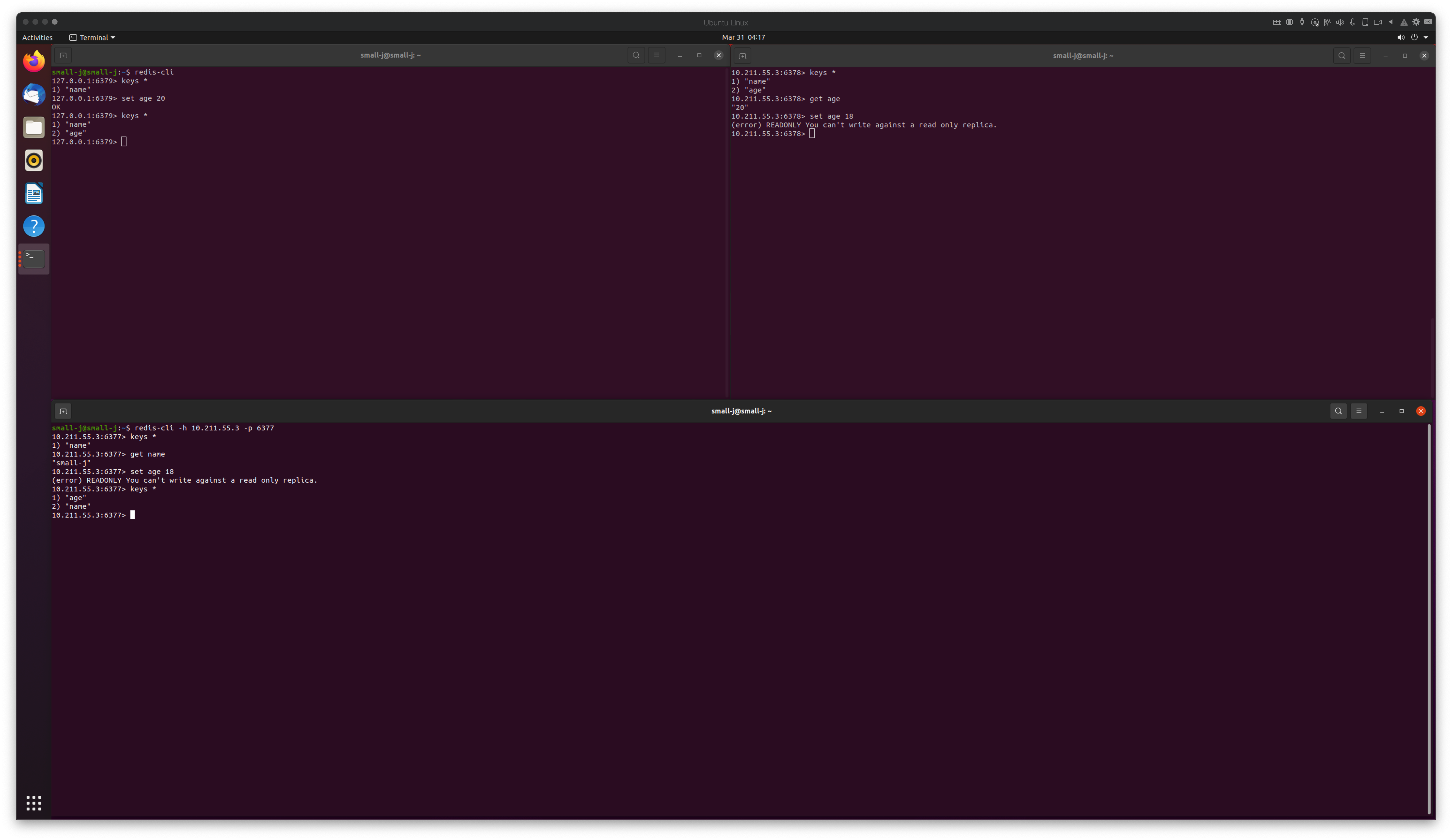This screenshot has height=840, width=1452.
Task: Search in the top-right terminal window
Action: pyautogui.click(x=1342, y=56)
